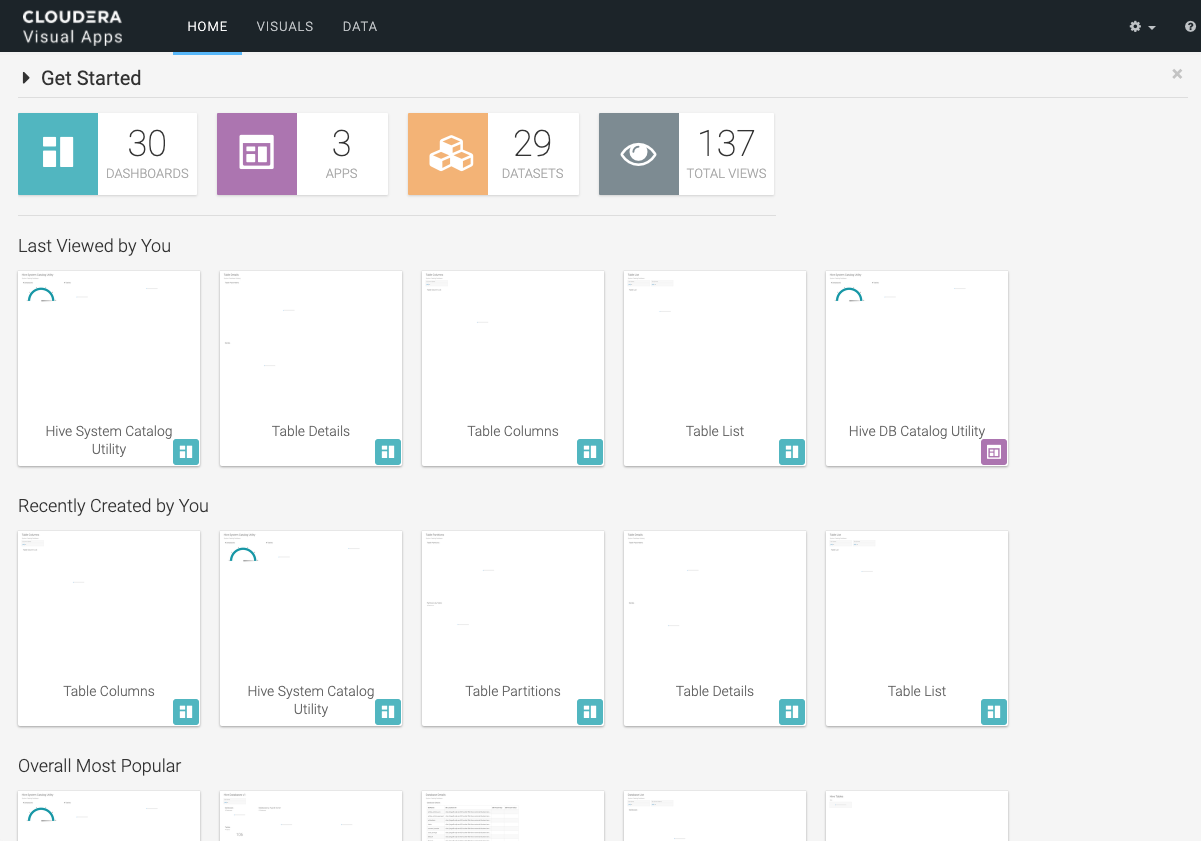Click dashboard icon on recently created Table List card
Screen dimensions: 1201x841
993,712
